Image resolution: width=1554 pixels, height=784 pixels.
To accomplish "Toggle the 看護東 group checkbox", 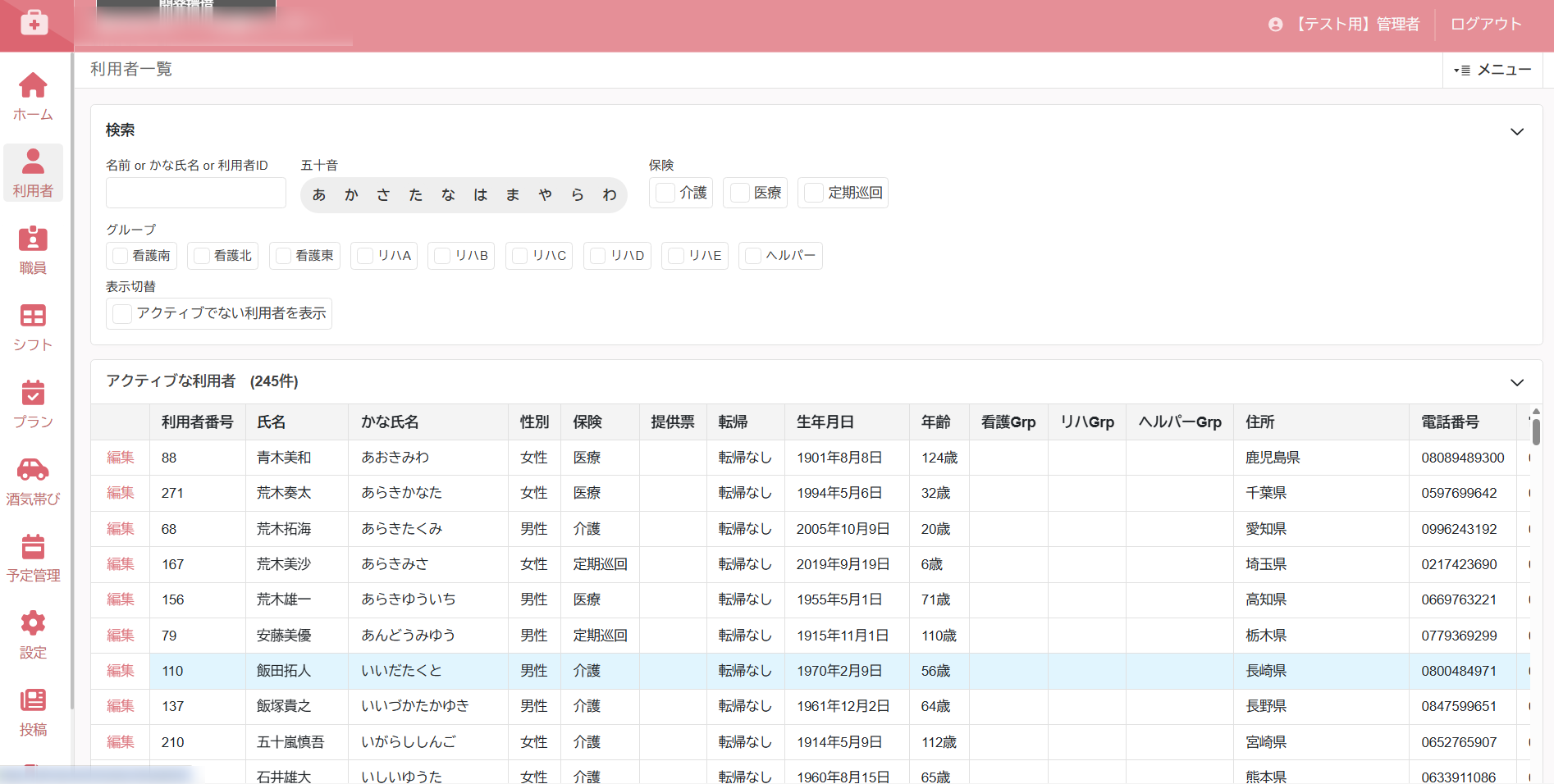I will coord(284,256).
